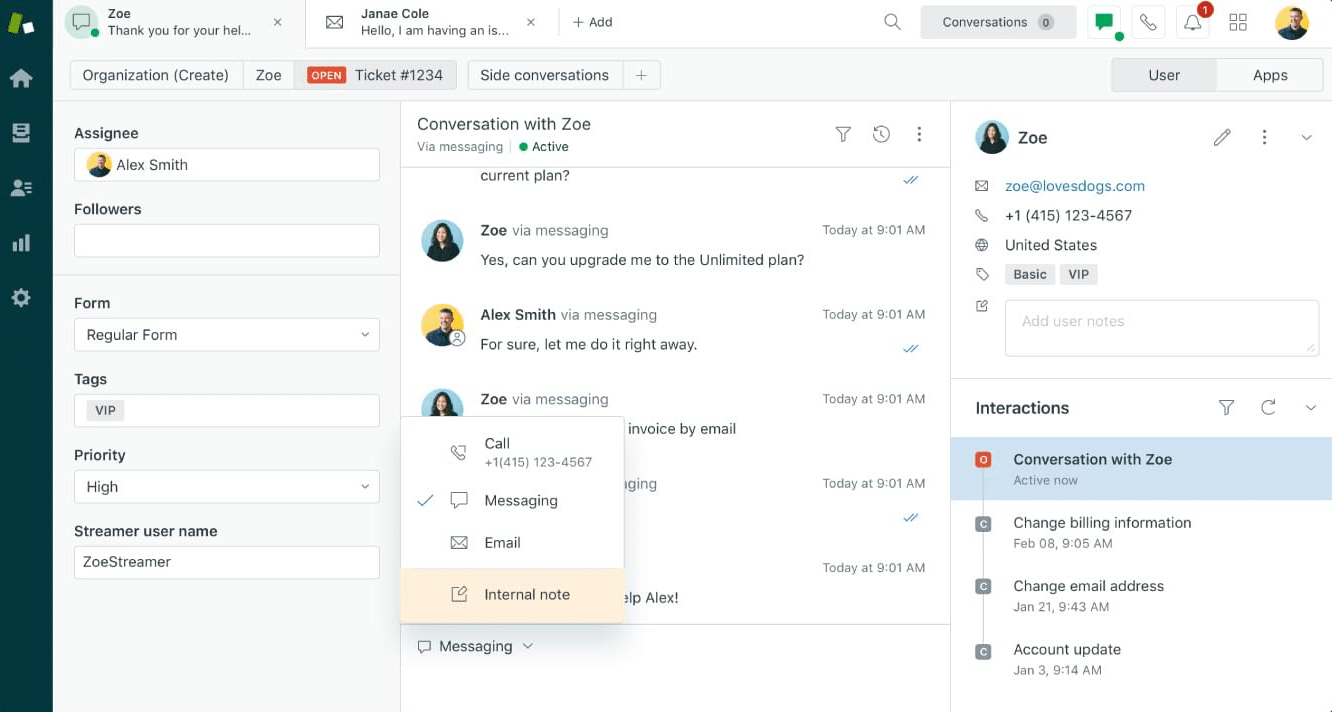The height and width of the screenshot is (712, 1332).
Task: Open the Form dropdown showing Regular Form
Action: pos(226,334)
